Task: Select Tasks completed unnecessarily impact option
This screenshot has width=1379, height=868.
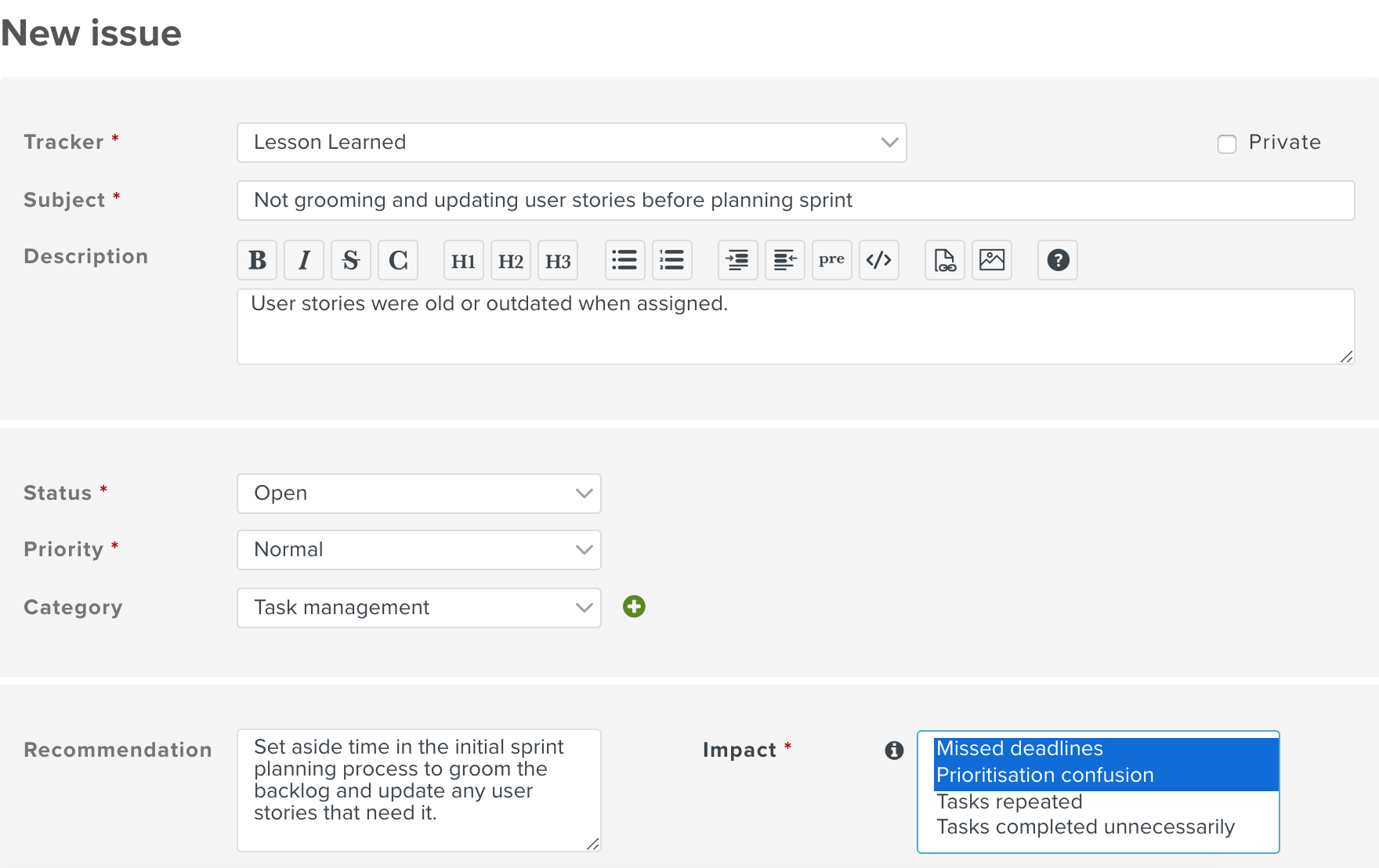Action: click(1106, 827)
